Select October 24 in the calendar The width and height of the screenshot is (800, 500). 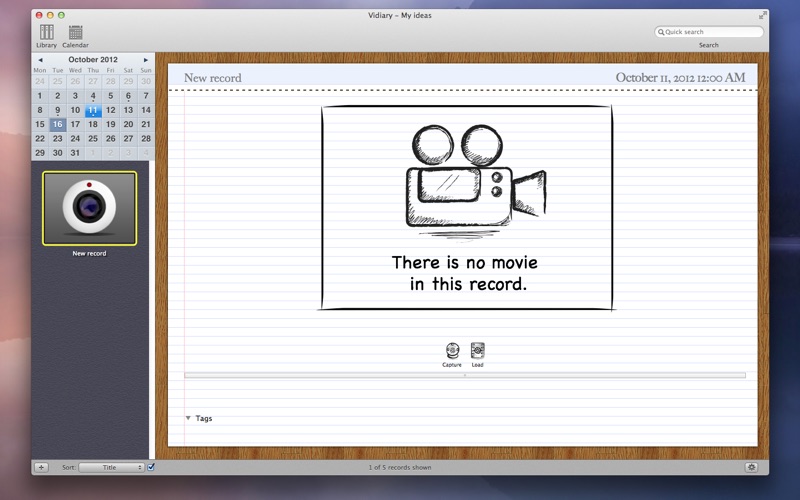75,138
